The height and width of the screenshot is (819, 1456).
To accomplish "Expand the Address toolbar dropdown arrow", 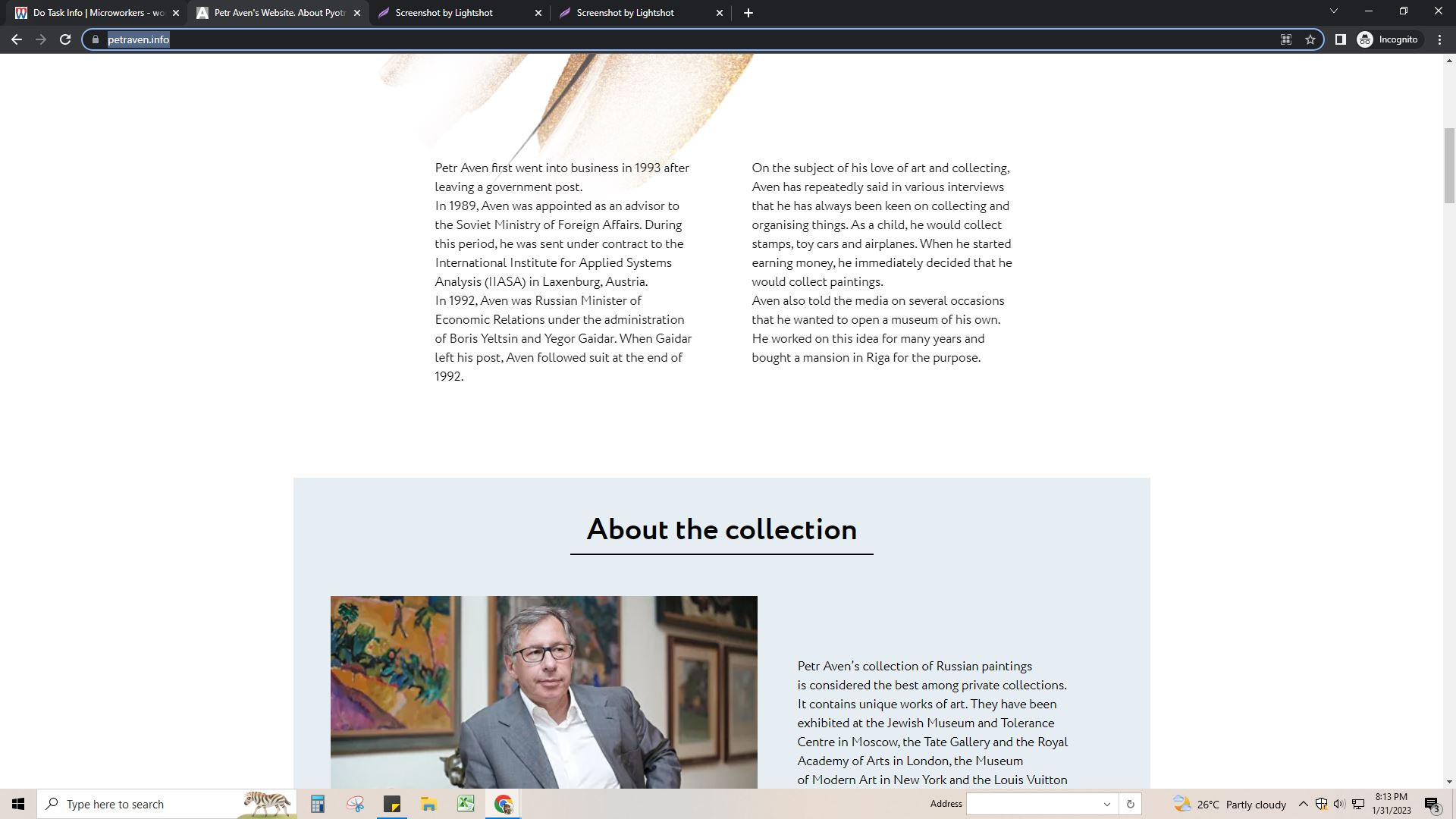I will 1106,805.
